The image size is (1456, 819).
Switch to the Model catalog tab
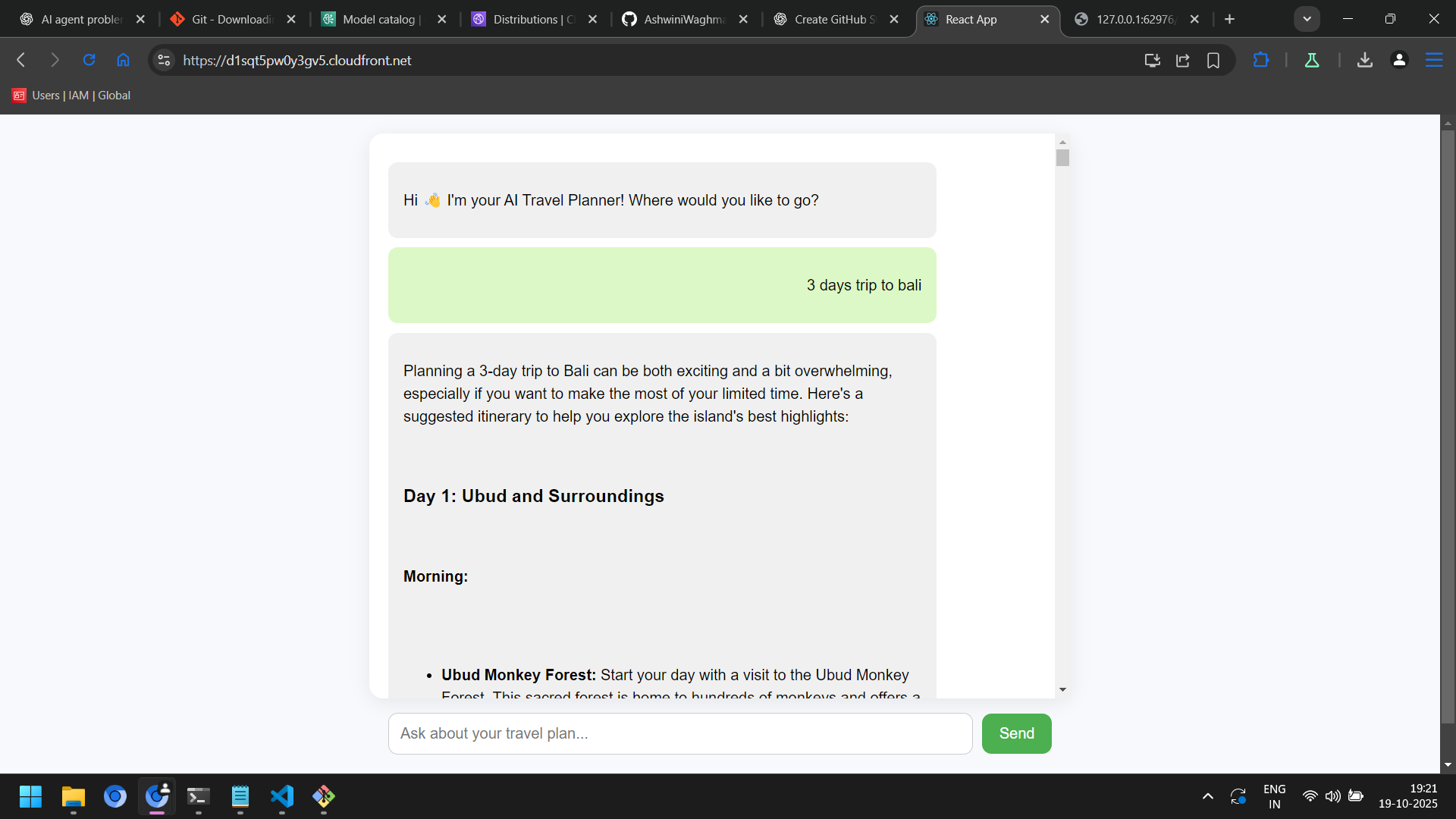(381, 19)
